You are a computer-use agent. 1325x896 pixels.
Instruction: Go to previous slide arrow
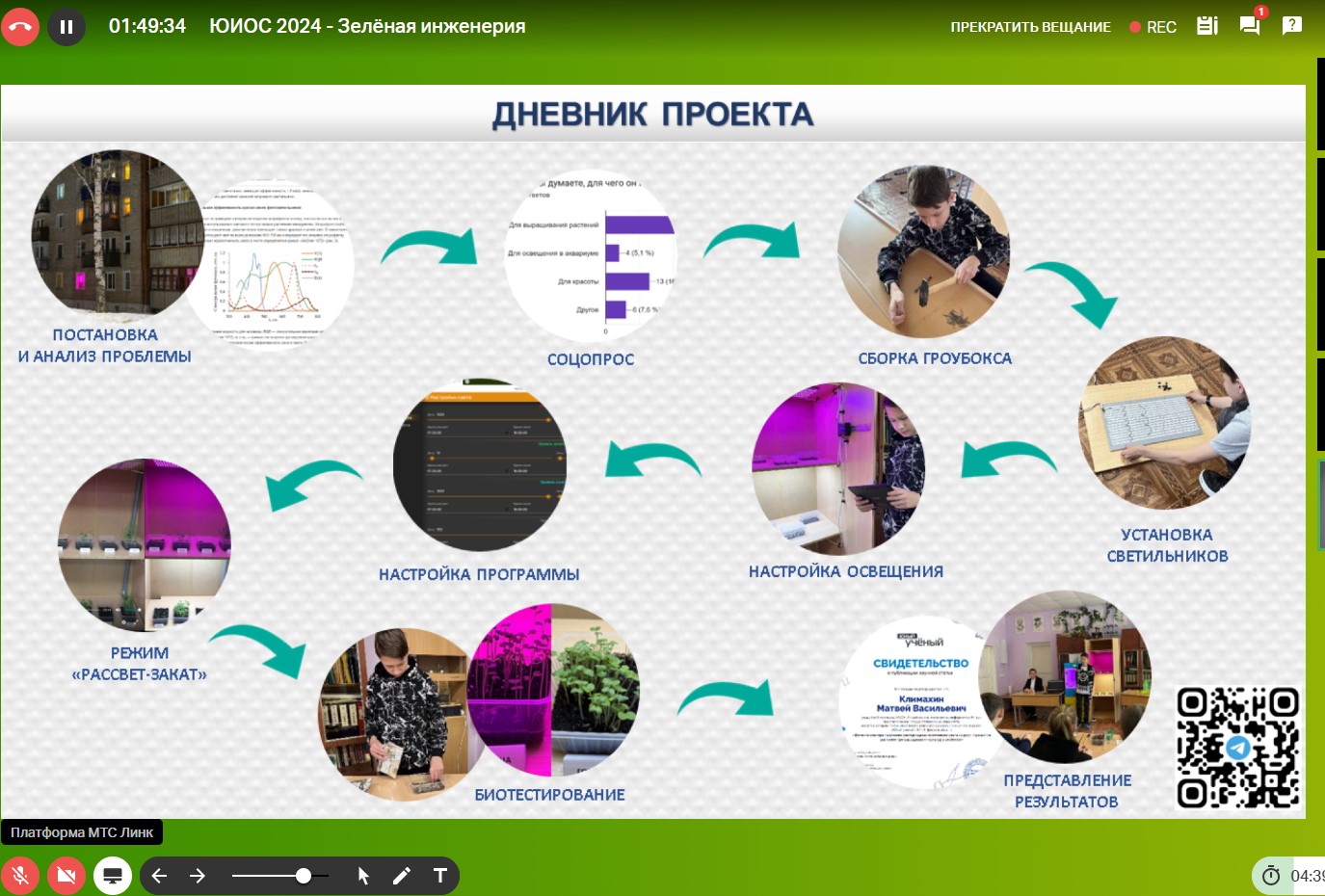click(160, 876)
